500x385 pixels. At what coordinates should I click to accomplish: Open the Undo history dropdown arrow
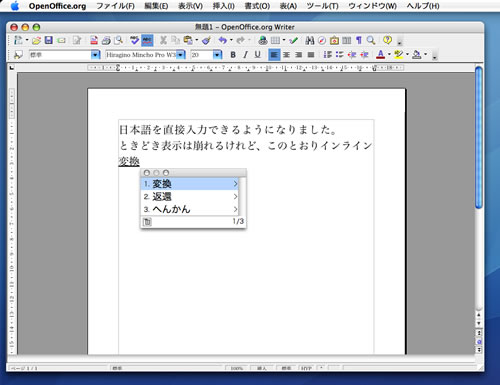(x=231, y=40)
